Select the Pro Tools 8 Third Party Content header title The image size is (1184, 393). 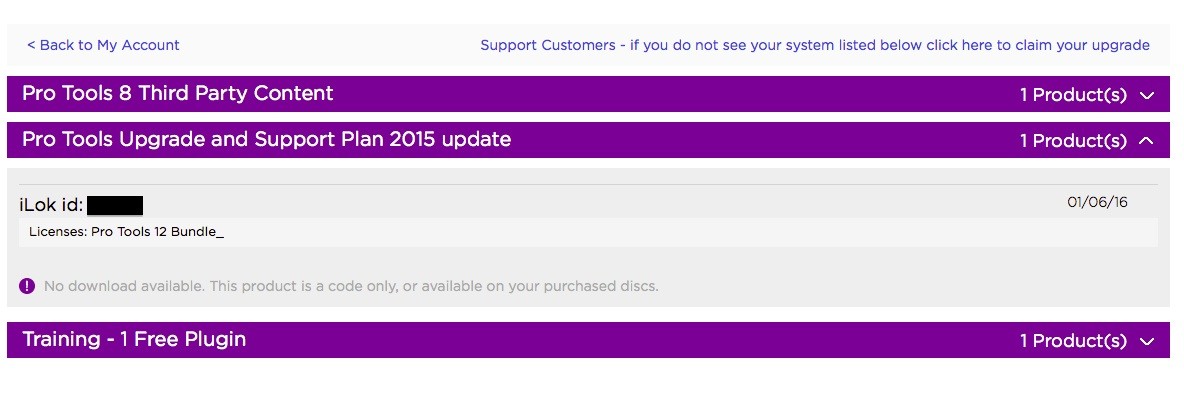click(x=177, y=94)
